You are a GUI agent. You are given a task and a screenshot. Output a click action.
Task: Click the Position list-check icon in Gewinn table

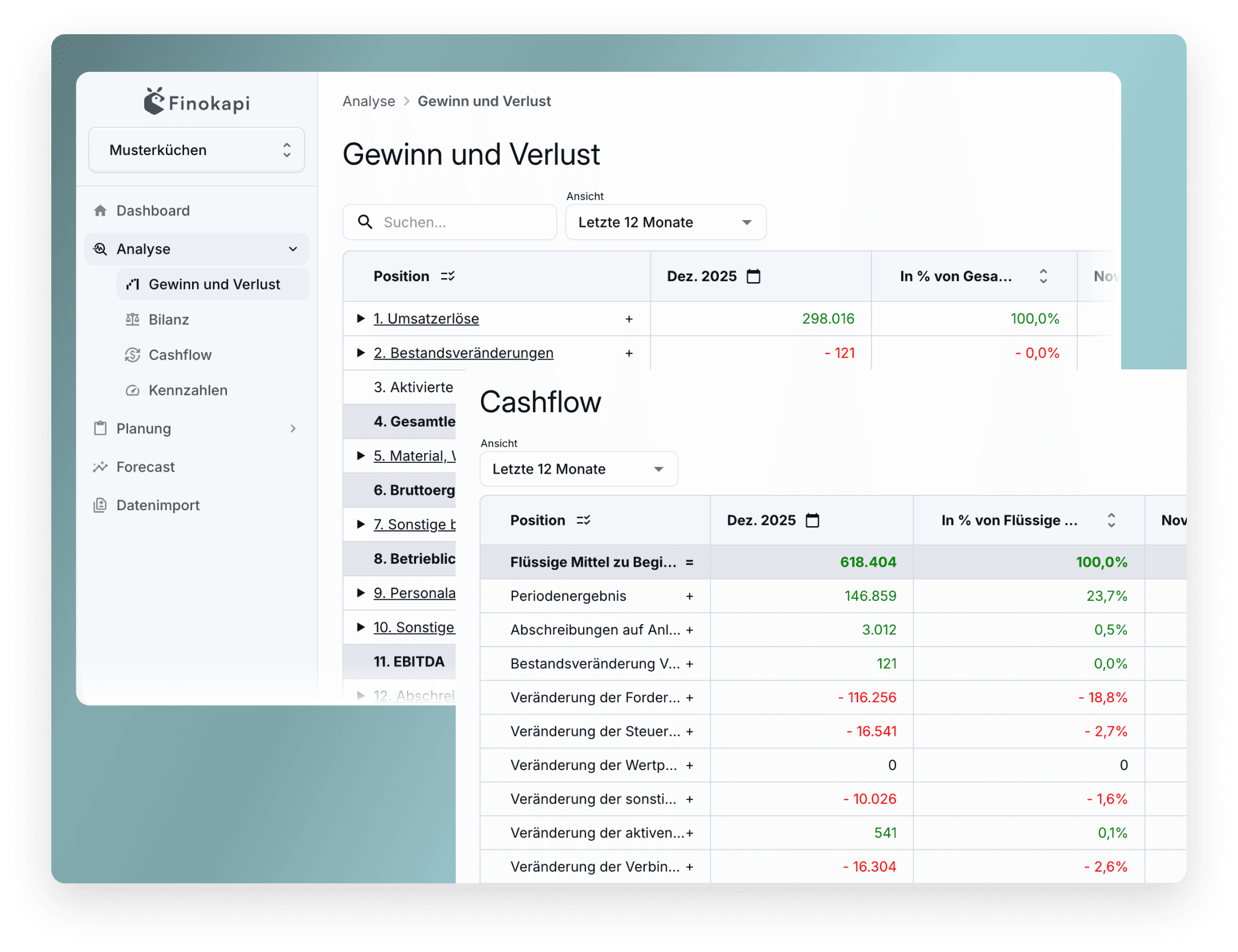click(448, 276)
